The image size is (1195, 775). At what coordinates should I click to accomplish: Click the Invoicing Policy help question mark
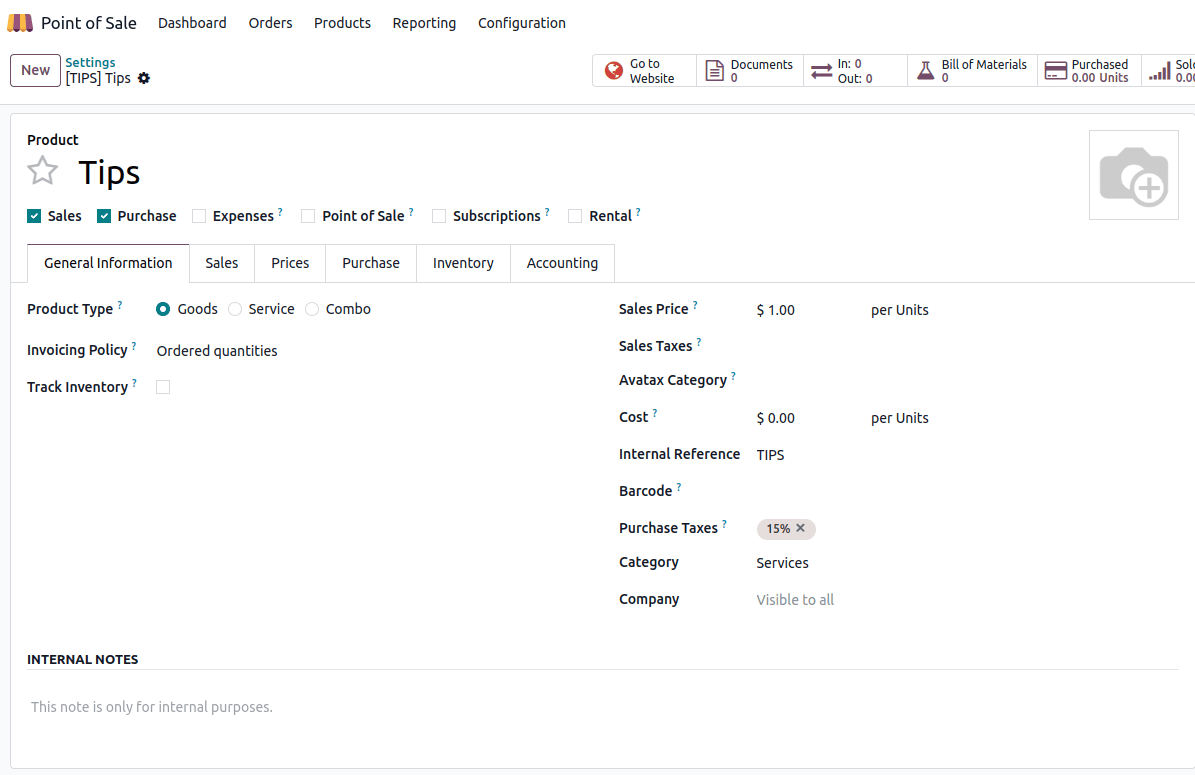(x=134, y=346)
